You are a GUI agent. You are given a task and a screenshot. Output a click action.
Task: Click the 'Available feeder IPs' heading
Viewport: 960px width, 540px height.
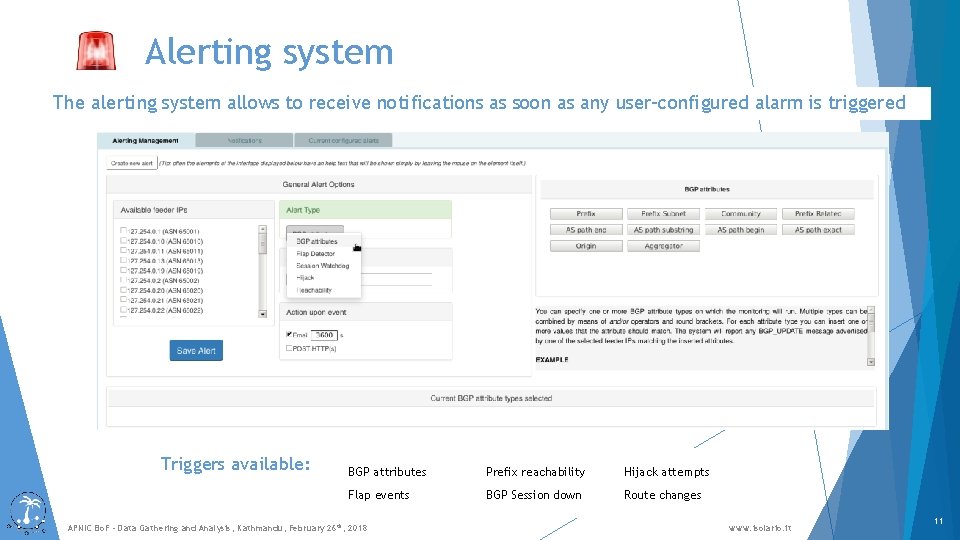(x=154, y=210)
